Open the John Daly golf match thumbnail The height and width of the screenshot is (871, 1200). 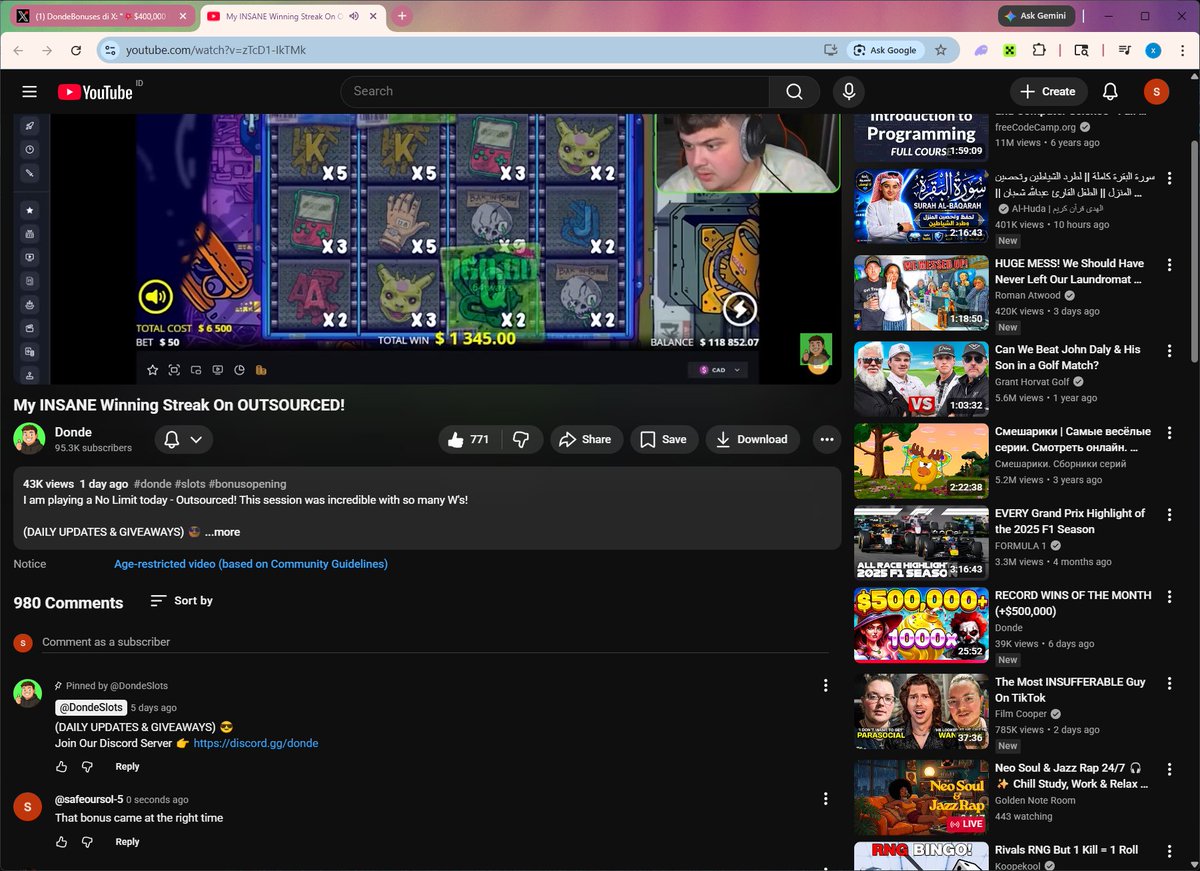(921, 379)
